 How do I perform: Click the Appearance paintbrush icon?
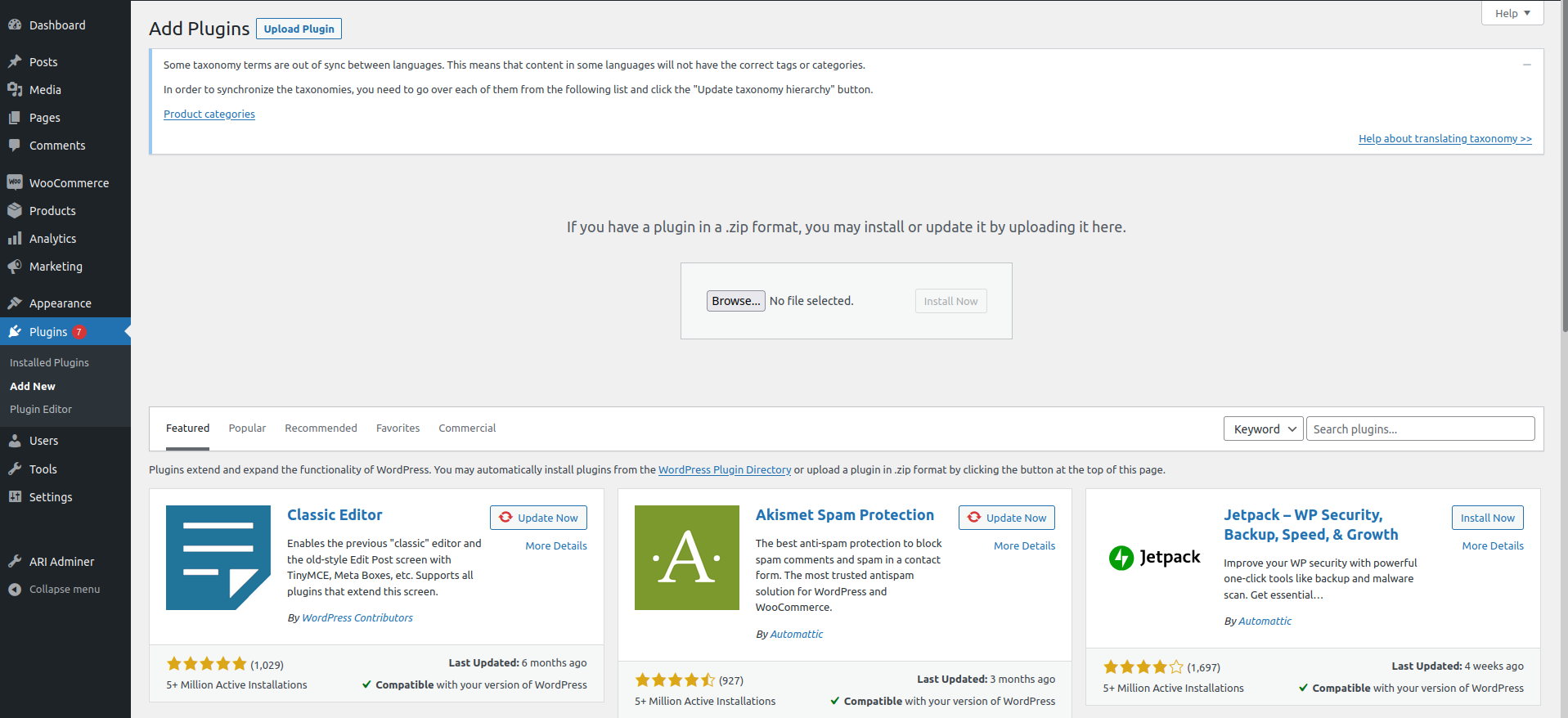coord(15,303)
